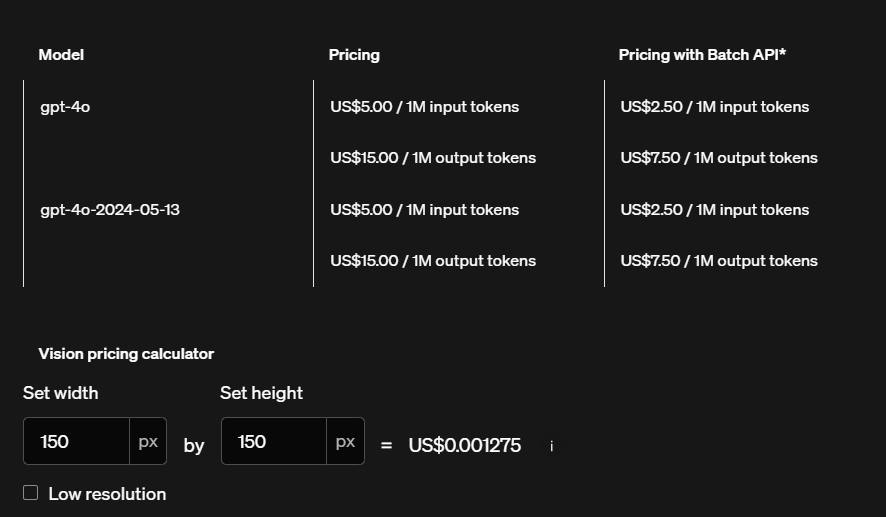Click the px unit in width box

(x=148, y=441)
